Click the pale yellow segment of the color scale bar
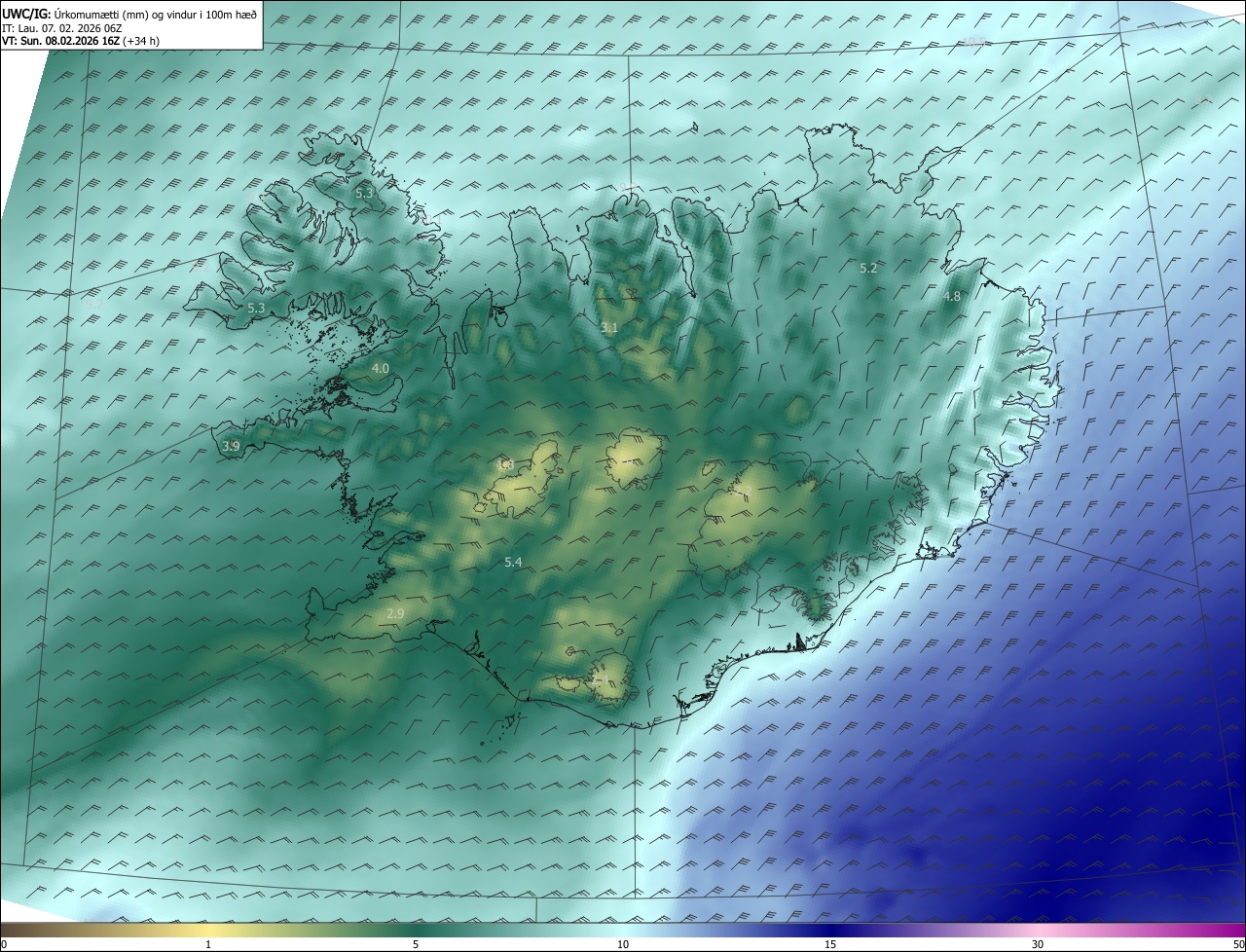The width and height of the screenshot is (1246, 952). (208, 930)
